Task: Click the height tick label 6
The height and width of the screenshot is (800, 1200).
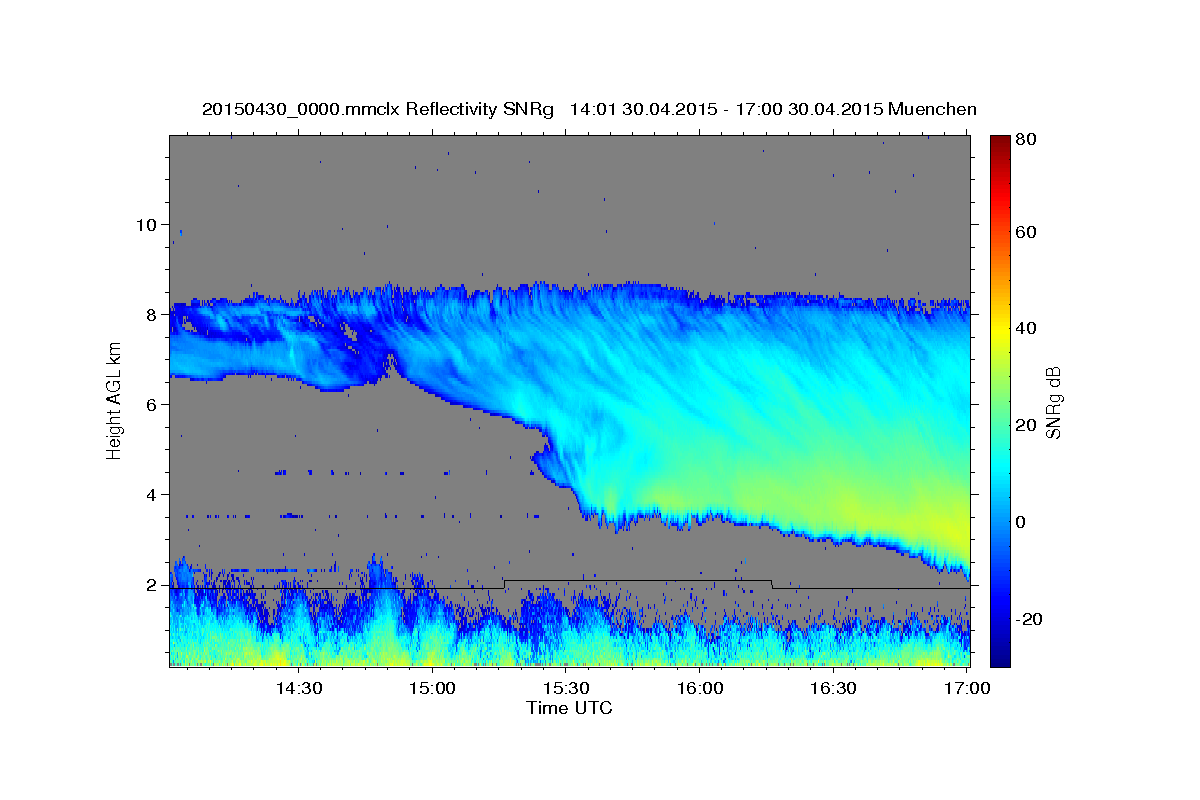Action: point(150,404)
